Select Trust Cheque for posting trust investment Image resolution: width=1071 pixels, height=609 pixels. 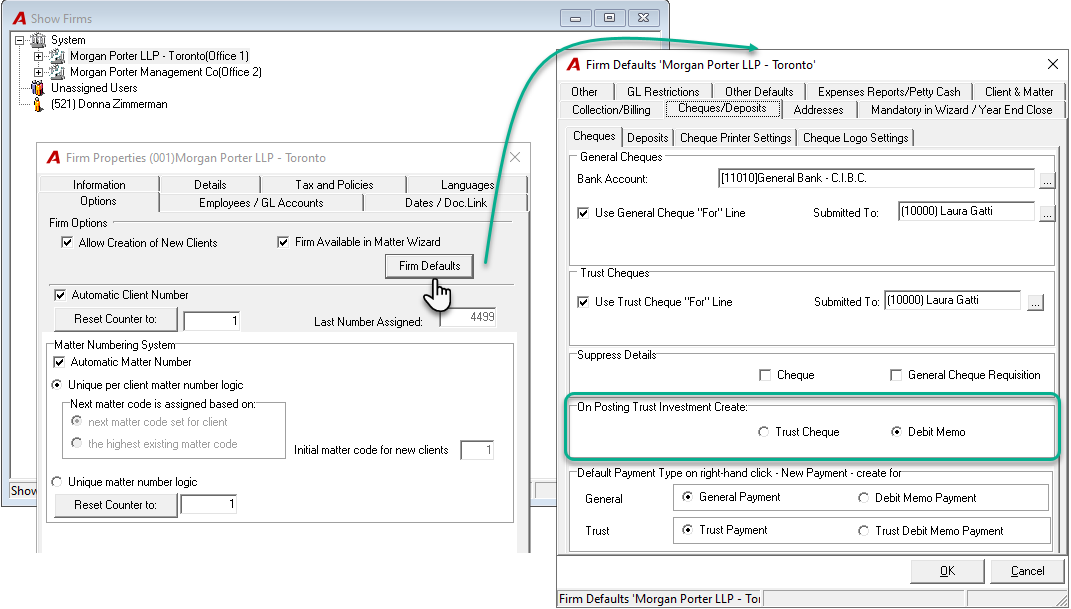tap(764, 432)
